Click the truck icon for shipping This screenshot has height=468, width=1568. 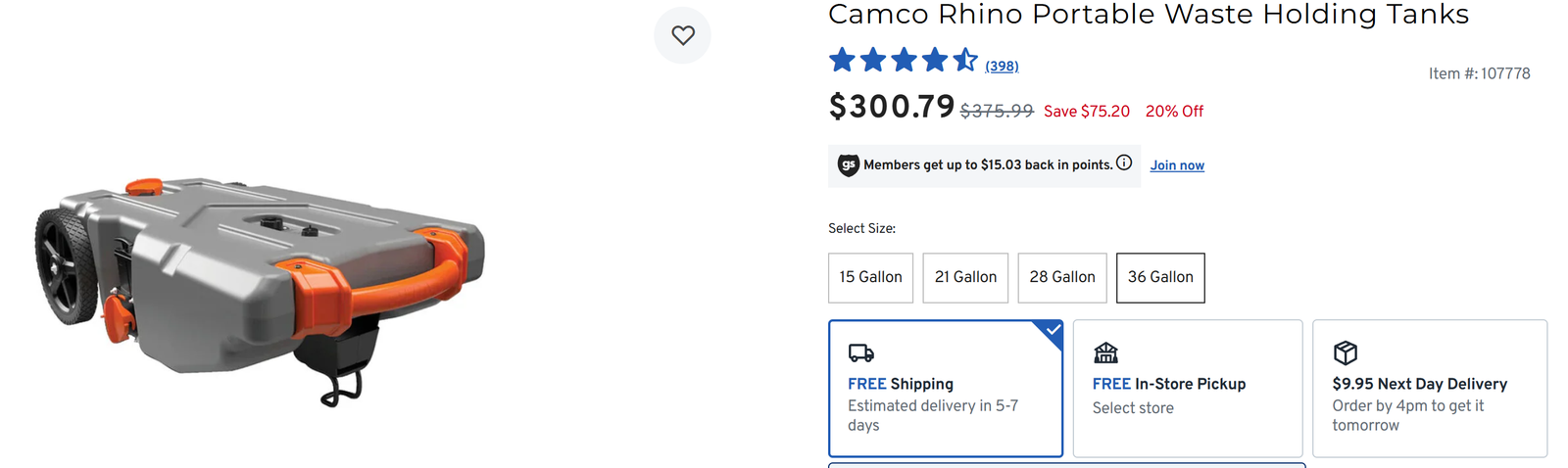pyautogui.click(x=860, y=352)
